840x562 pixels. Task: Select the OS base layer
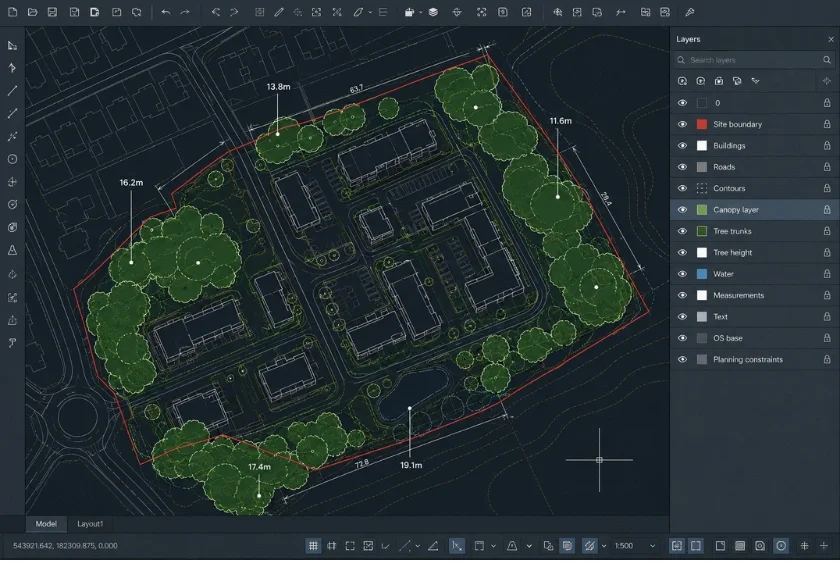tap(754, 338)
